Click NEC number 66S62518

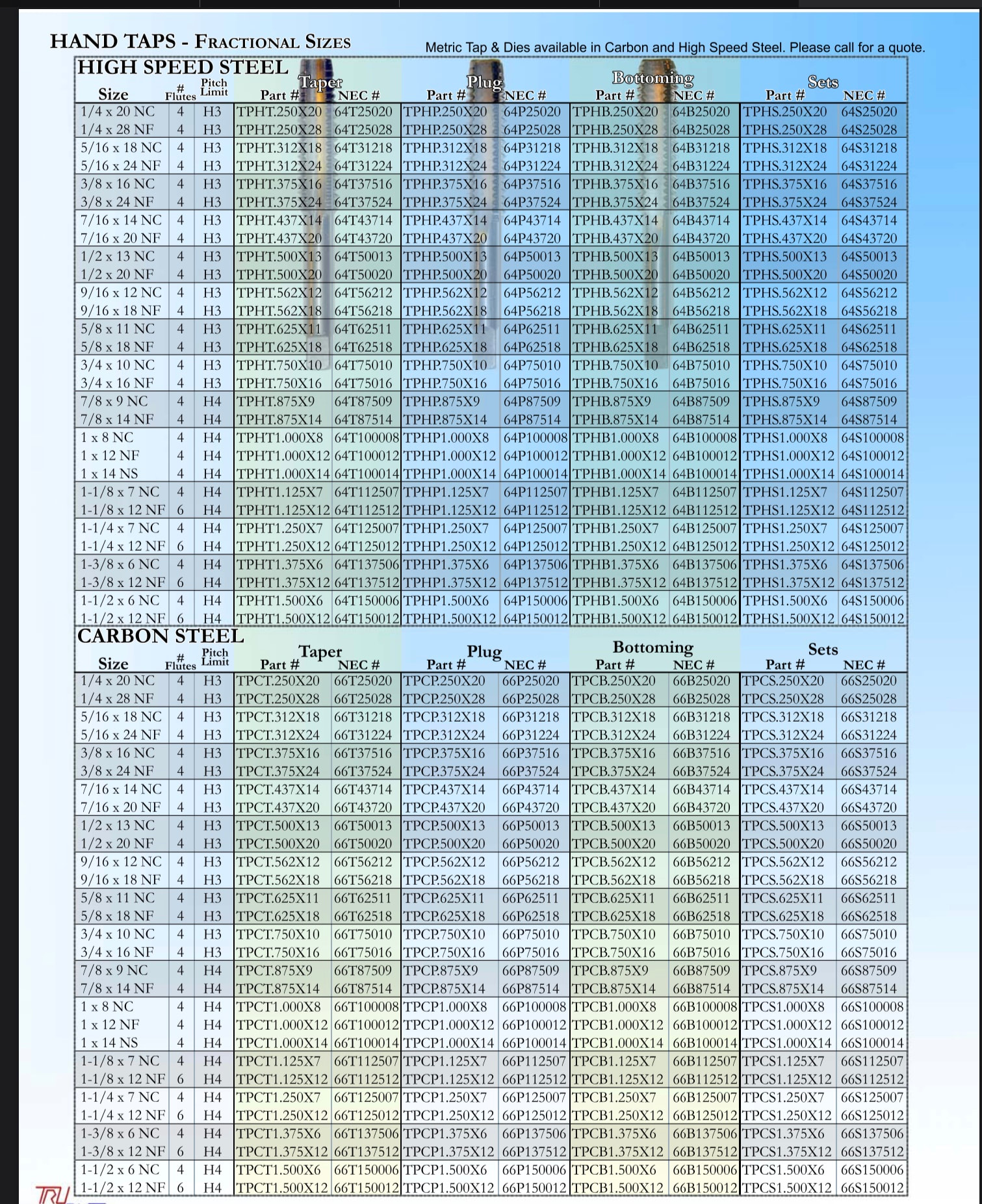pos(869,917)
